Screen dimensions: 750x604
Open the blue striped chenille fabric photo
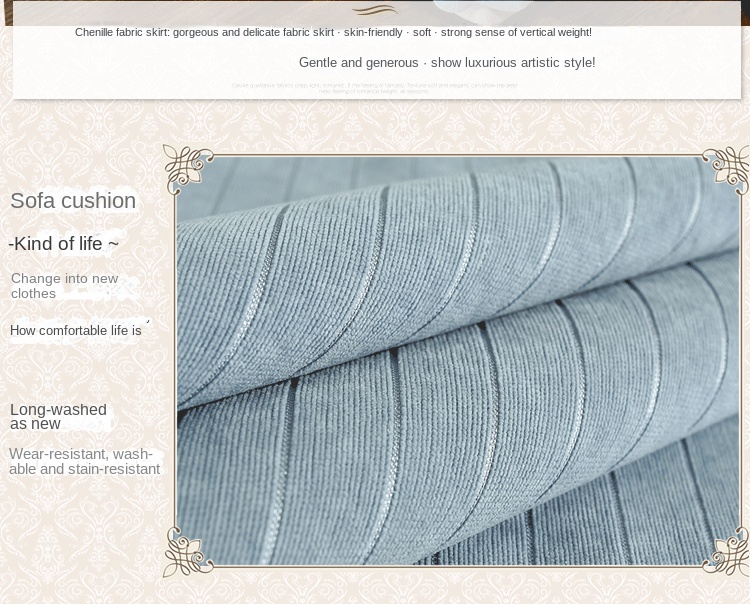point(458,360)
